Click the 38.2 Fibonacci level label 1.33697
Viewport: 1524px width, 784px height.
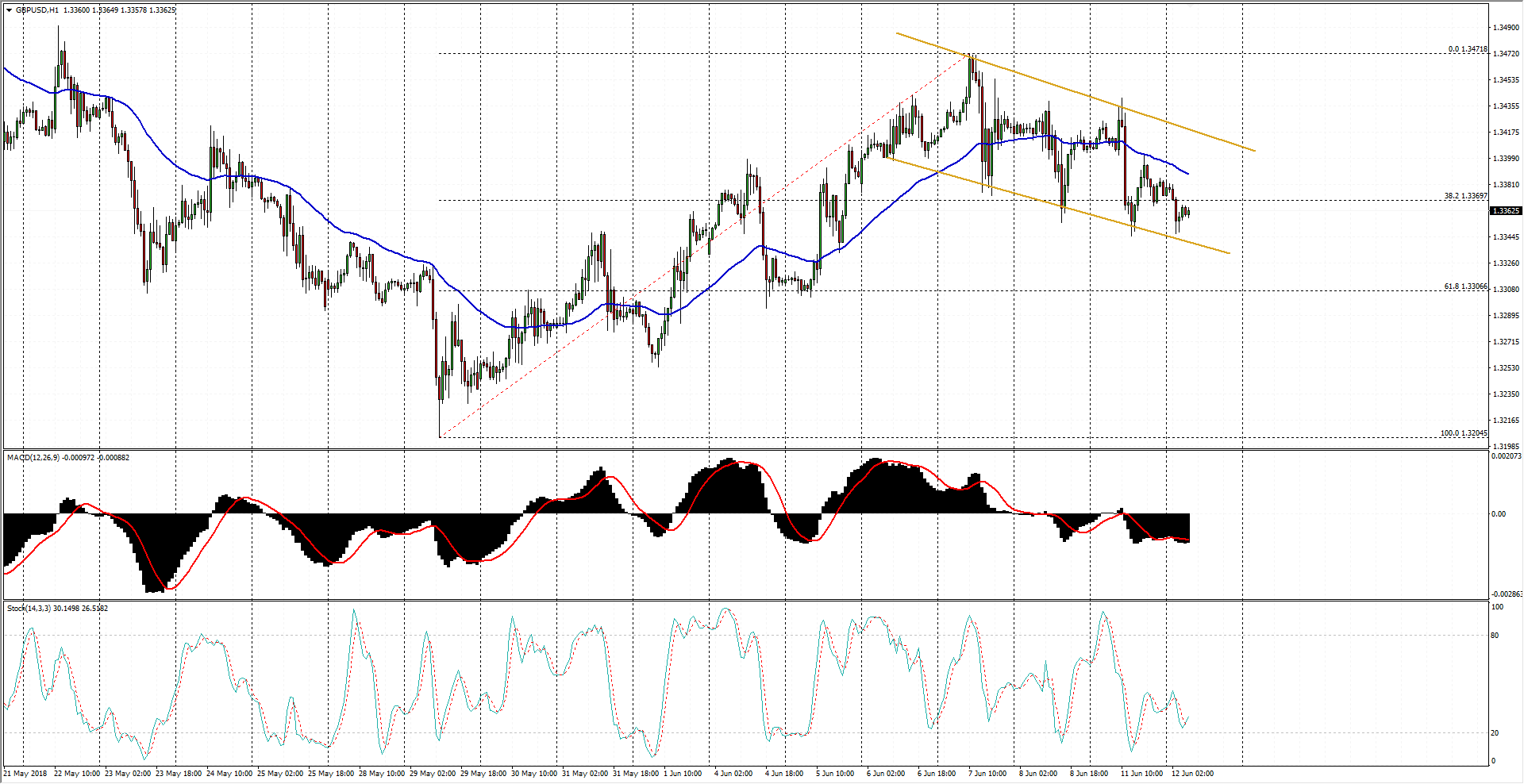(1465, 196)
